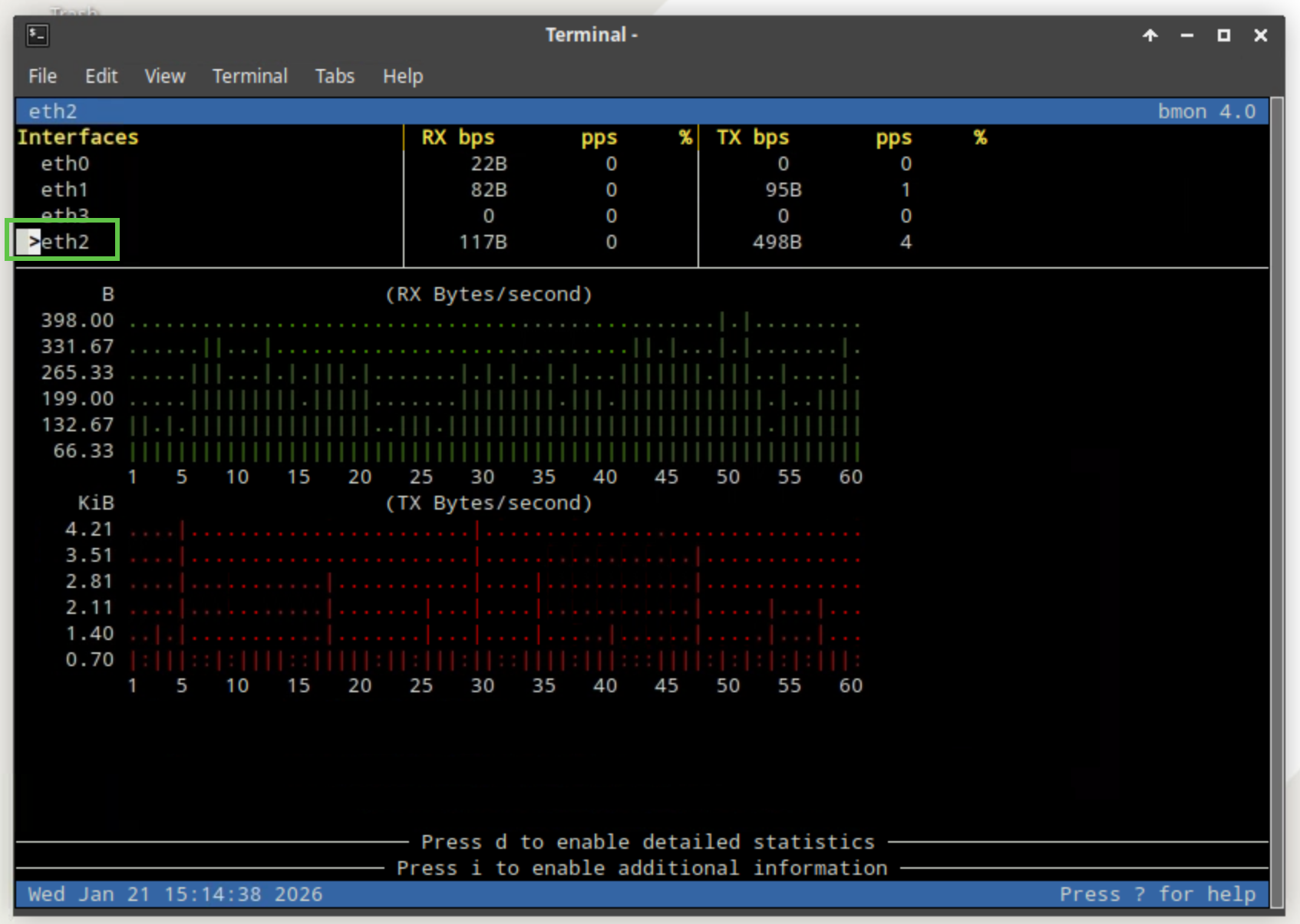
Task: Click the RX bps column header
Action: 457,137
